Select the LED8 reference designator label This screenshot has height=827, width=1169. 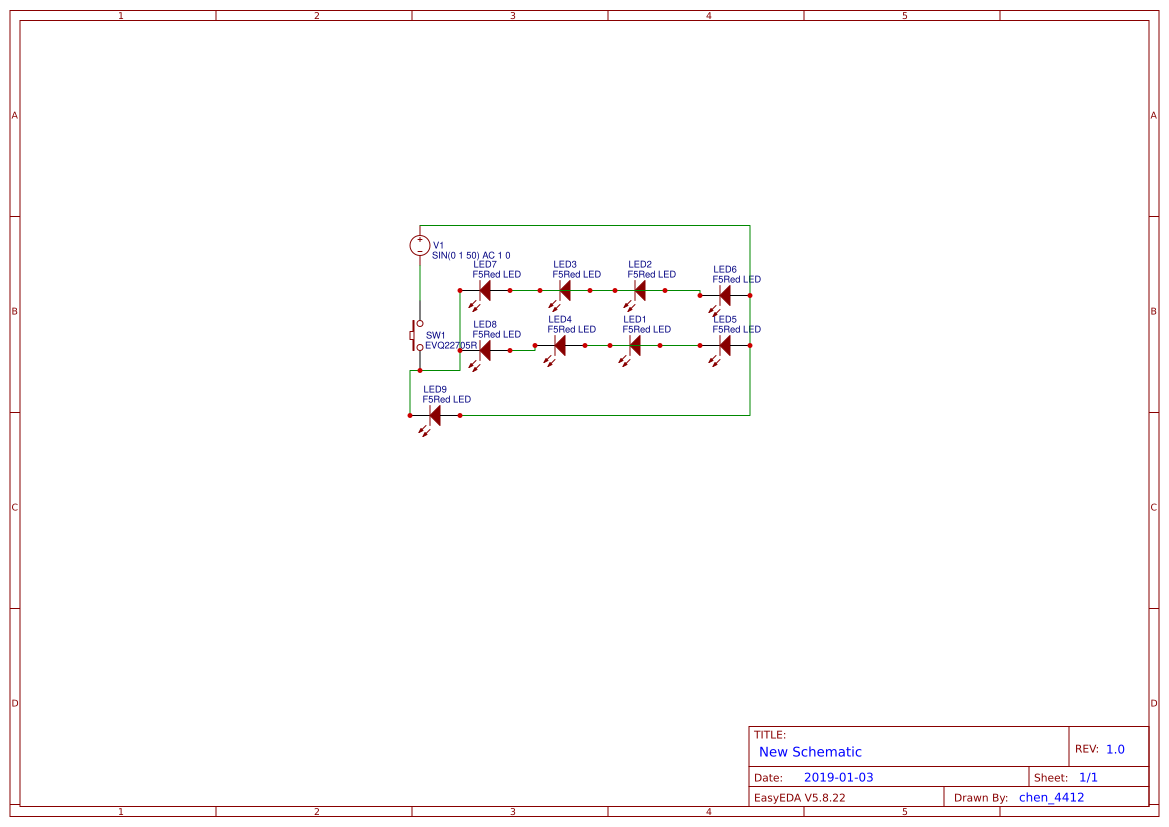click(486, 325)
